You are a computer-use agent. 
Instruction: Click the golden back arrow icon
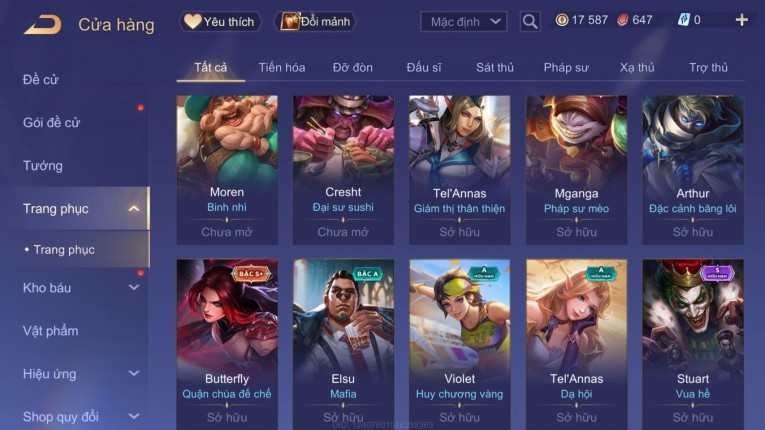(43, 24)
